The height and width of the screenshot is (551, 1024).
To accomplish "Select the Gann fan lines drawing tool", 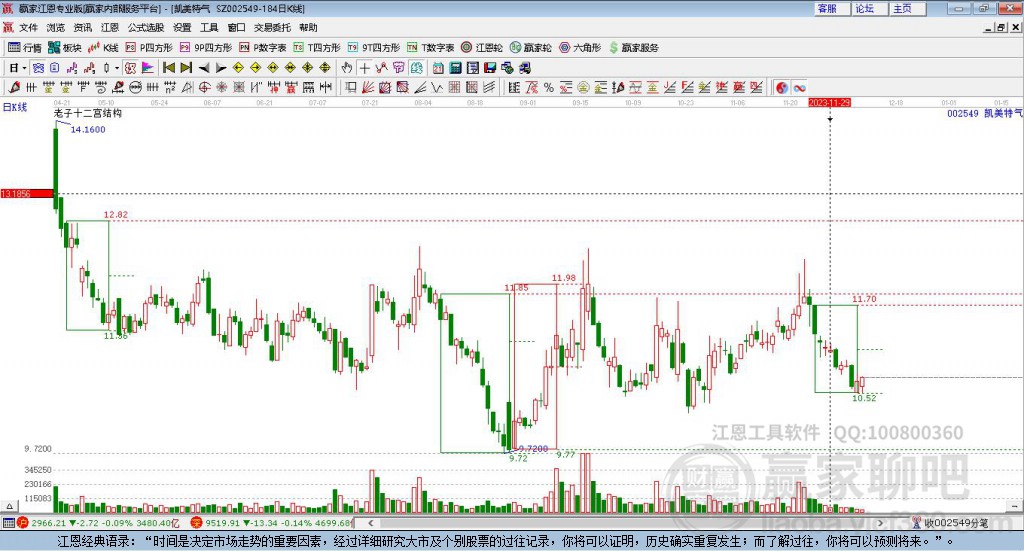I will [x=367, y=87].
